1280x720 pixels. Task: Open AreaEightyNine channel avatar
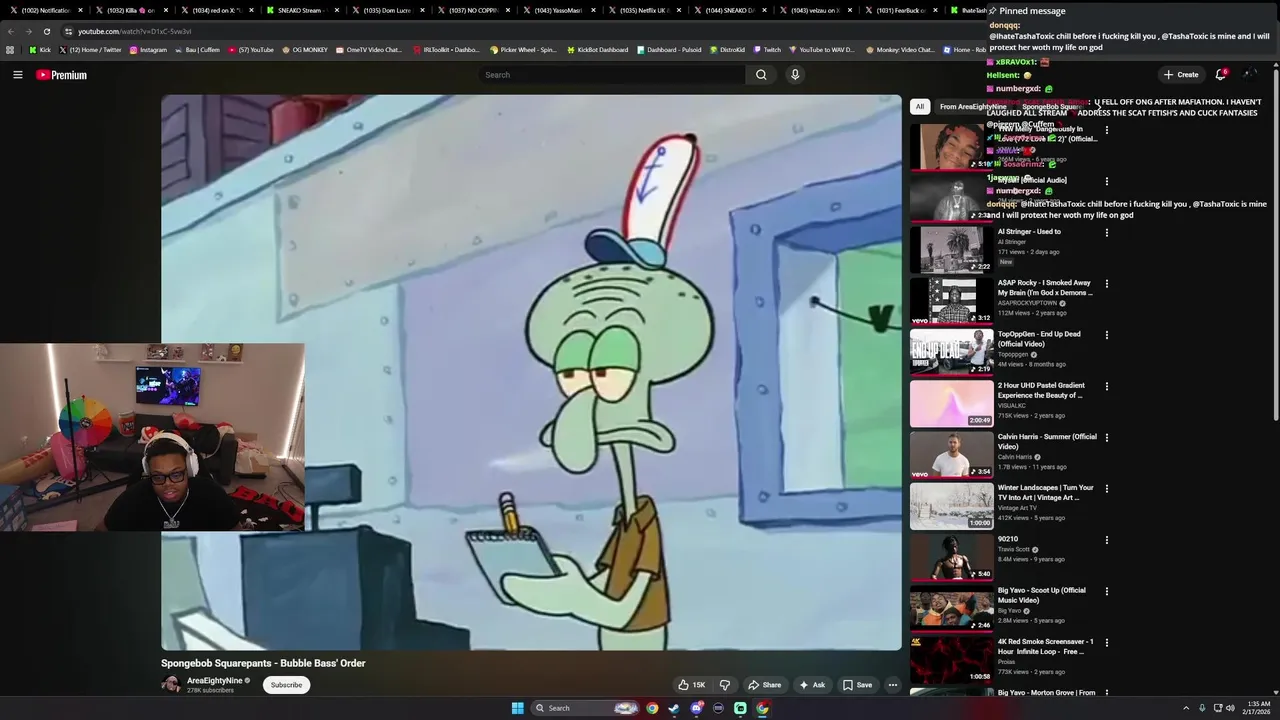[171, 685]
